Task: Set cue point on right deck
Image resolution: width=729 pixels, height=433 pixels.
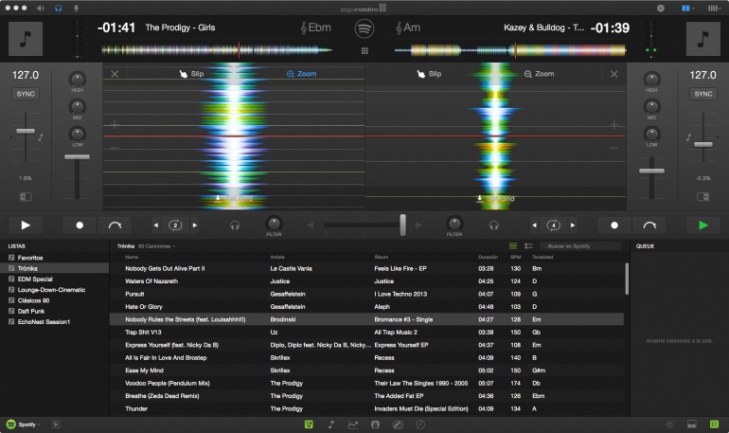Action: [x=614, y=225]
